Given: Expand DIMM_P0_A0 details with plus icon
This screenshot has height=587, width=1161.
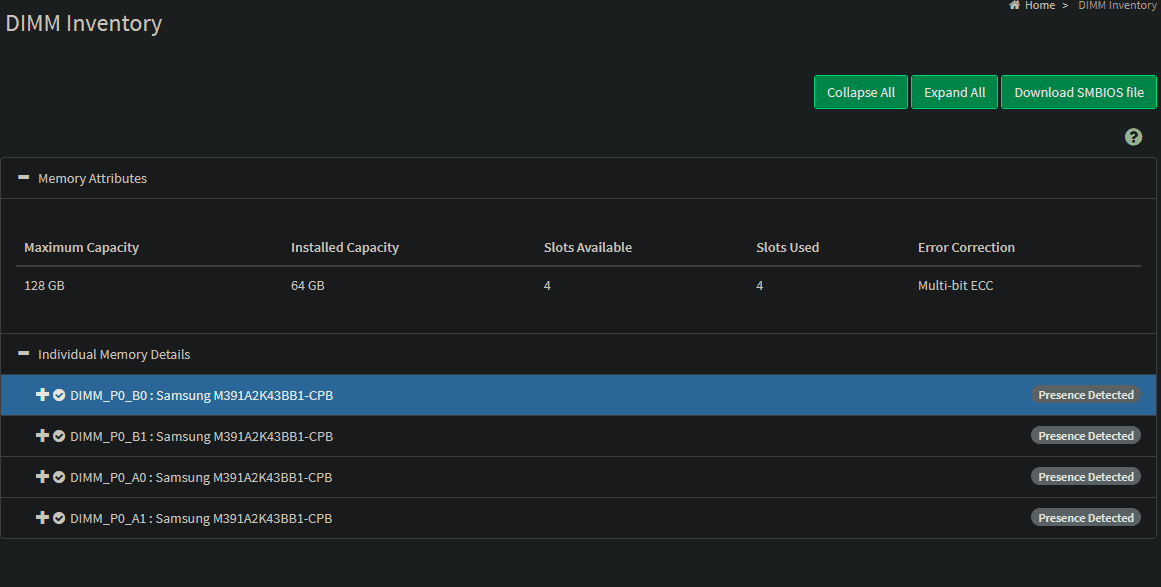Looking at the screenshot, I should pyautogui.click(x=42, y=477).
